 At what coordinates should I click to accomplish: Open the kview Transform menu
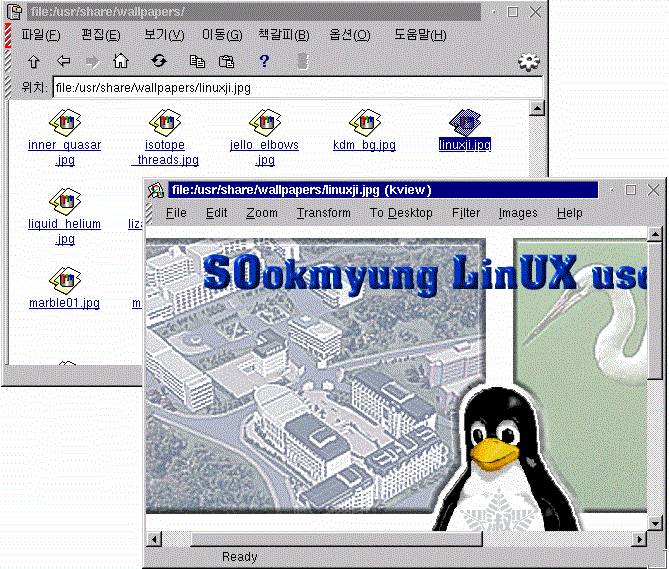point(324,213)
